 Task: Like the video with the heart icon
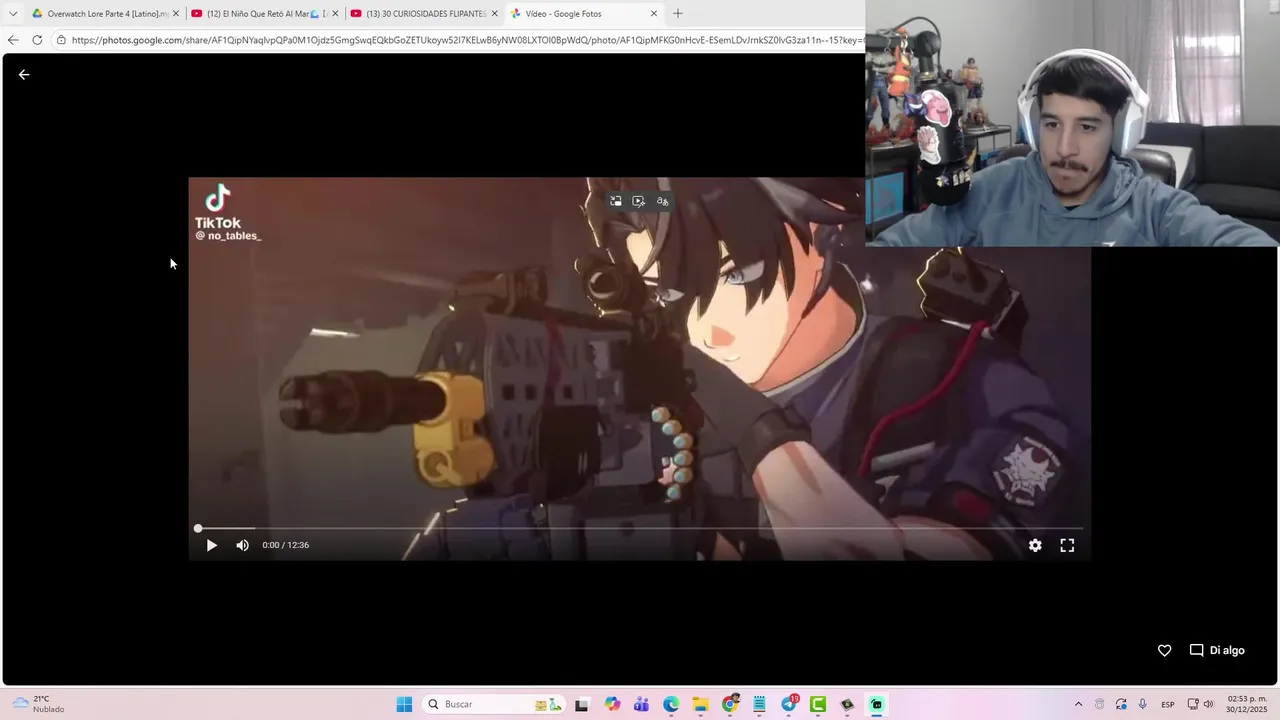click(x=1164, y=650)
